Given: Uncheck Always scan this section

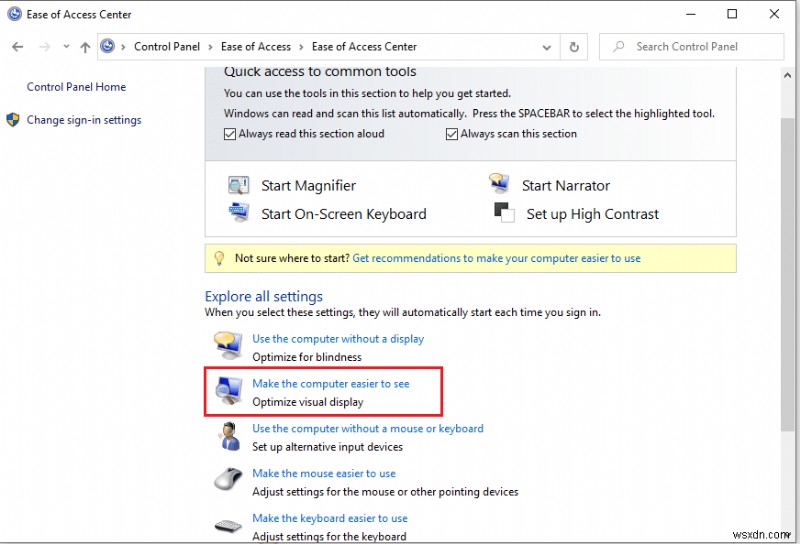Looking at the screenshot, I should (x=452, y=134).
